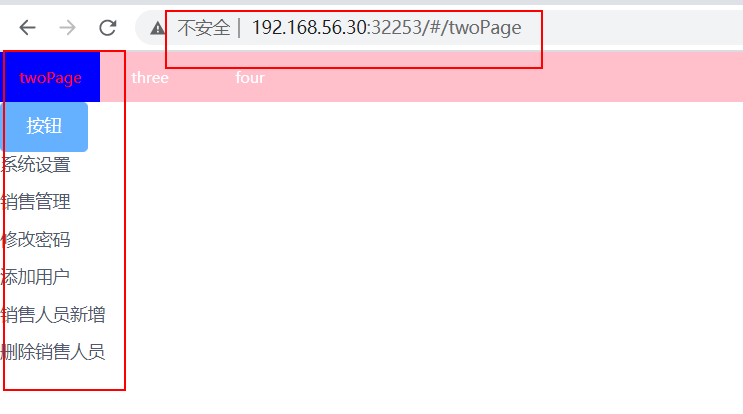The height and width of the screenshot is (414, 743).
Task: Open site info via the 不安全 label
Action: (x=204, y=28)
